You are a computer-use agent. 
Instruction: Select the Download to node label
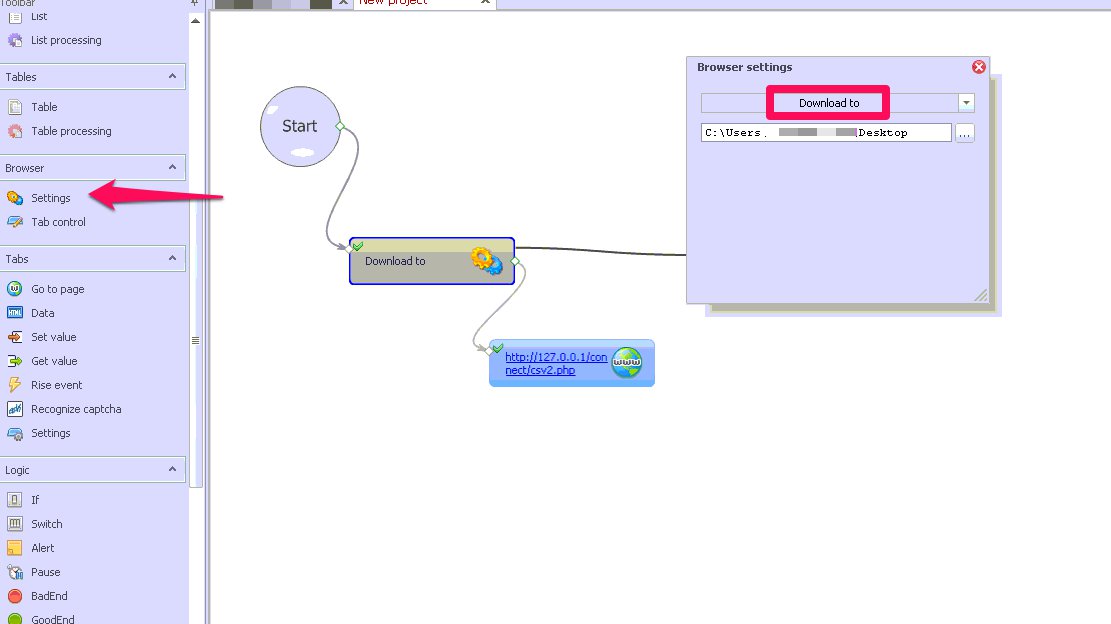tap(395, 261)
